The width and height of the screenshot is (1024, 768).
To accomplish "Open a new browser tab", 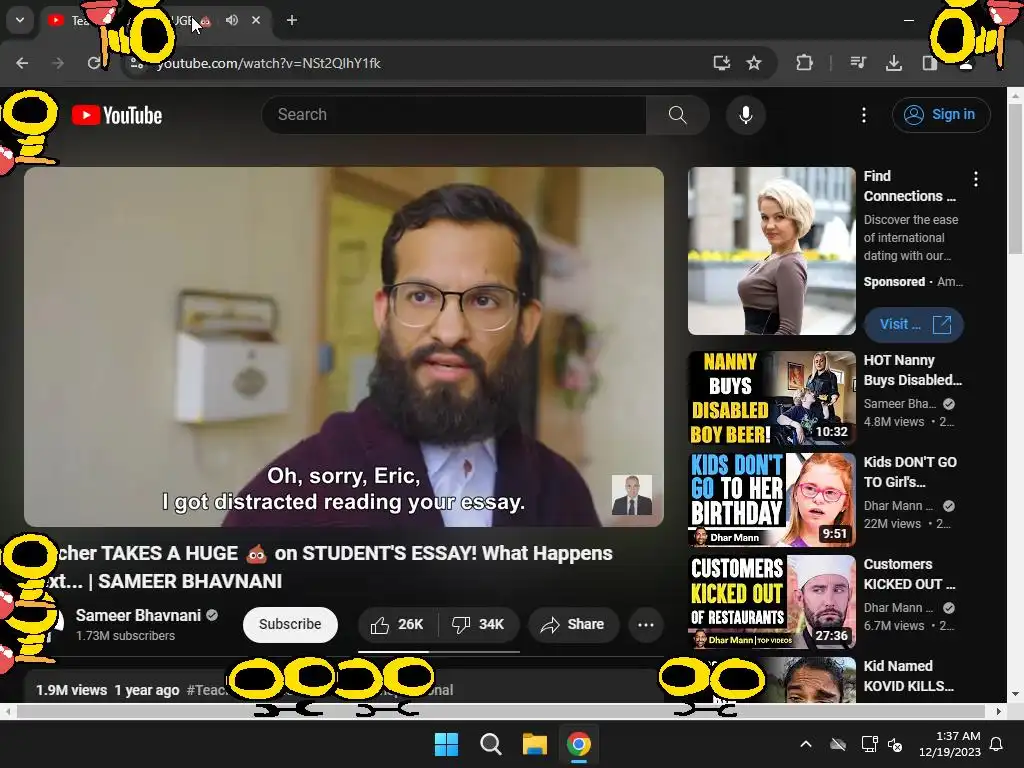I will click(x=292, y=20).
